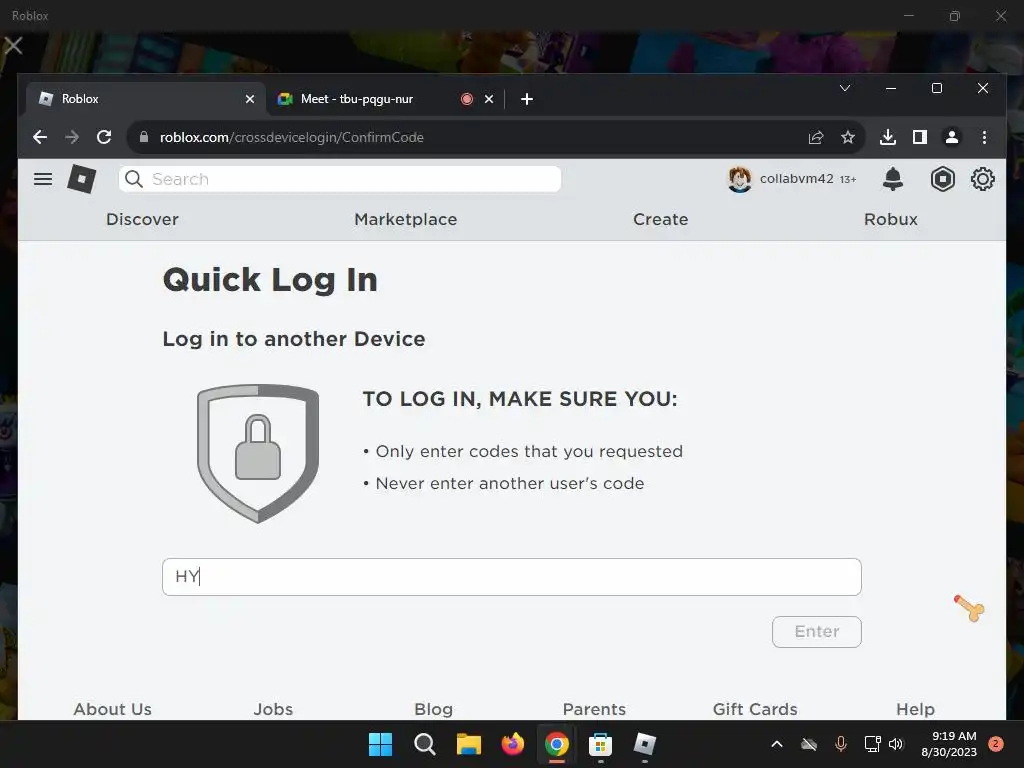The image size is (1024, 768).
Task: Click the Roblox app taskbar icon
Action: click(645, 744)
